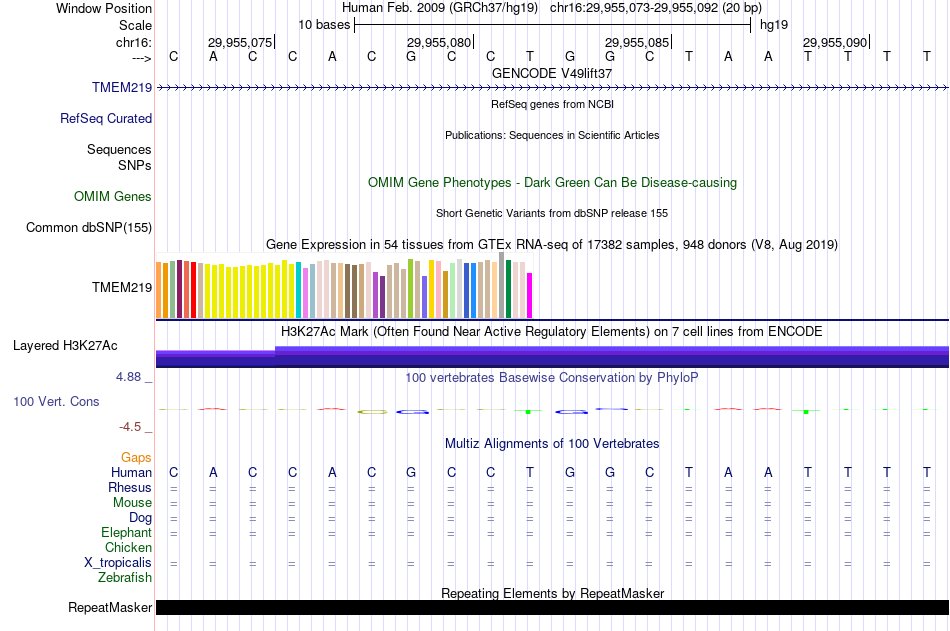The image size is (950, 631).
Task: Click the Sequences label on the left
Action: click(x=119, y=149)
